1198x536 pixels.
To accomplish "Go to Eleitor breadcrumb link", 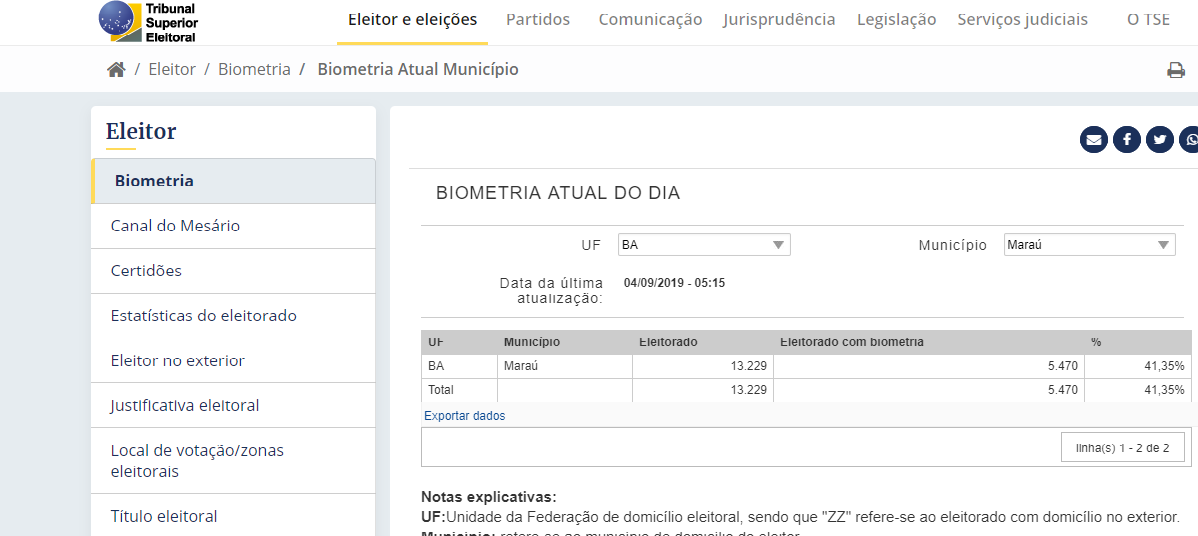I will click(172, 70).
